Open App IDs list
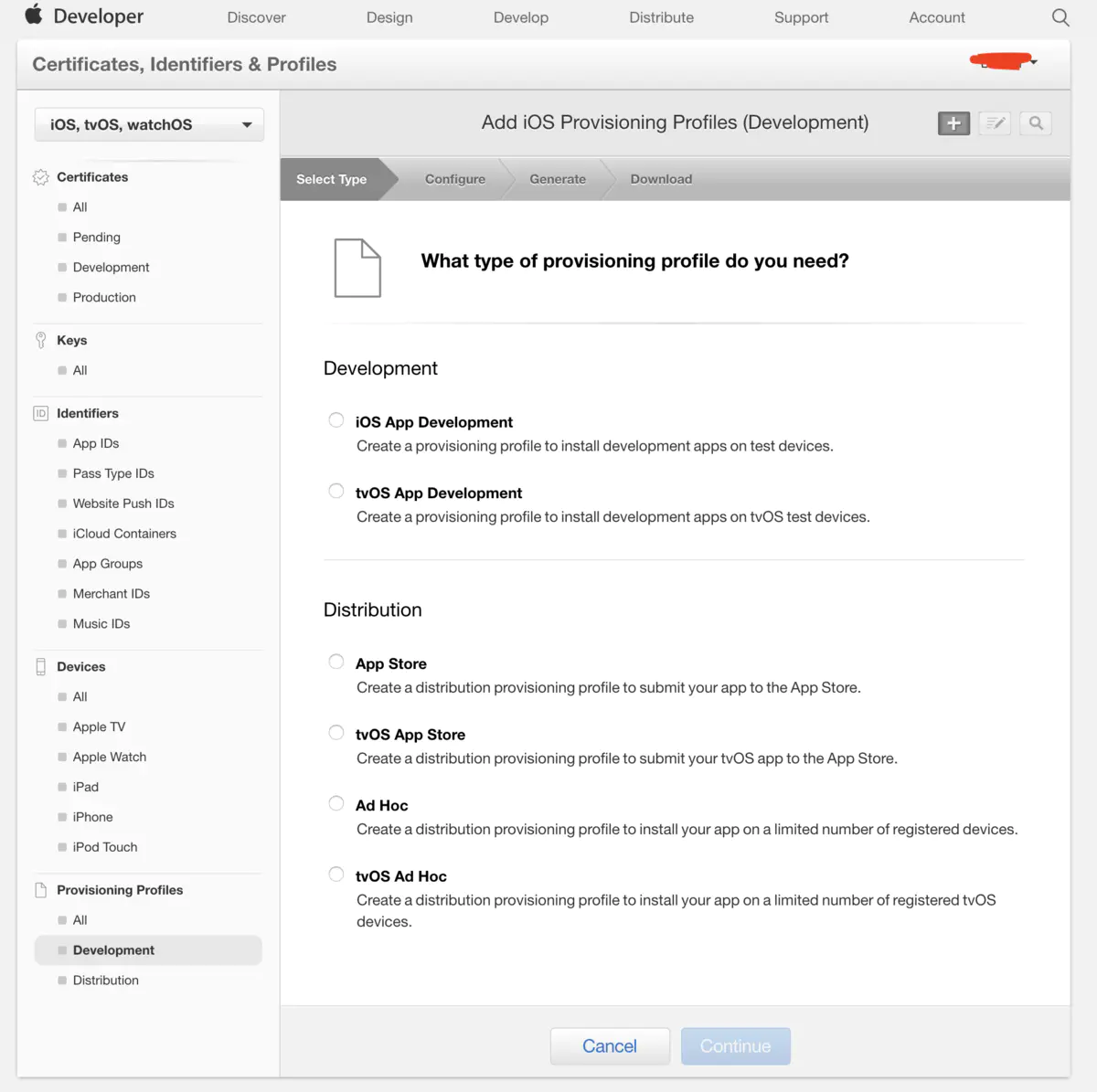The height and width of the screenshot is (1092, 1097). click(x=96, y=444)
